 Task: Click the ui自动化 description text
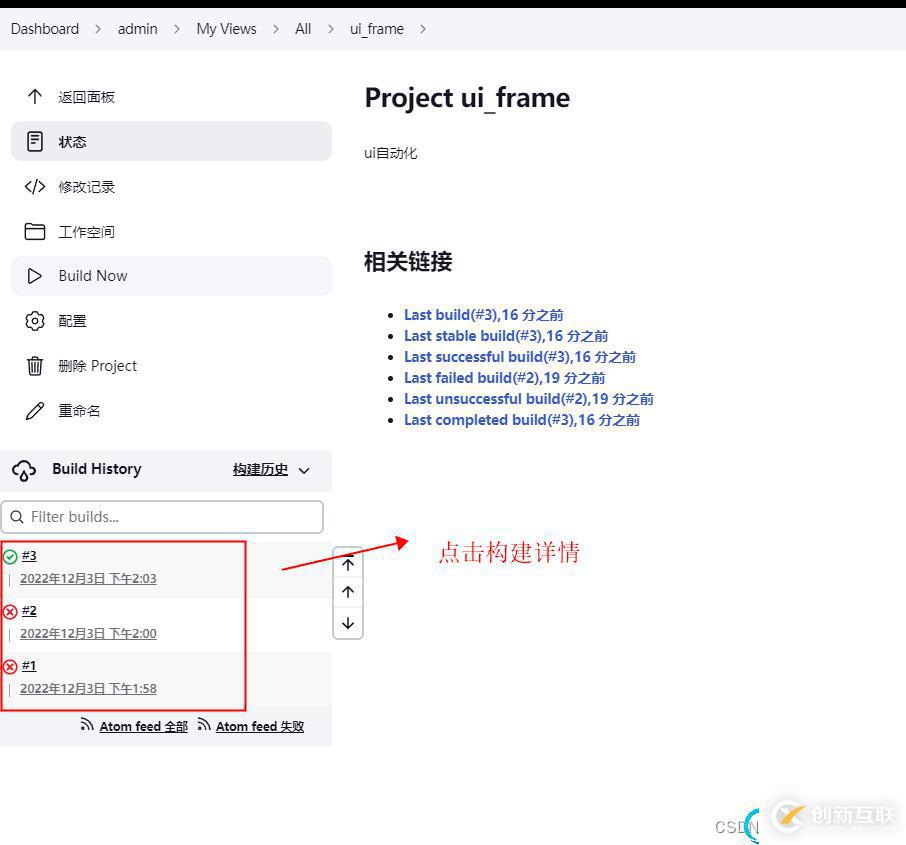coord(391,153)
